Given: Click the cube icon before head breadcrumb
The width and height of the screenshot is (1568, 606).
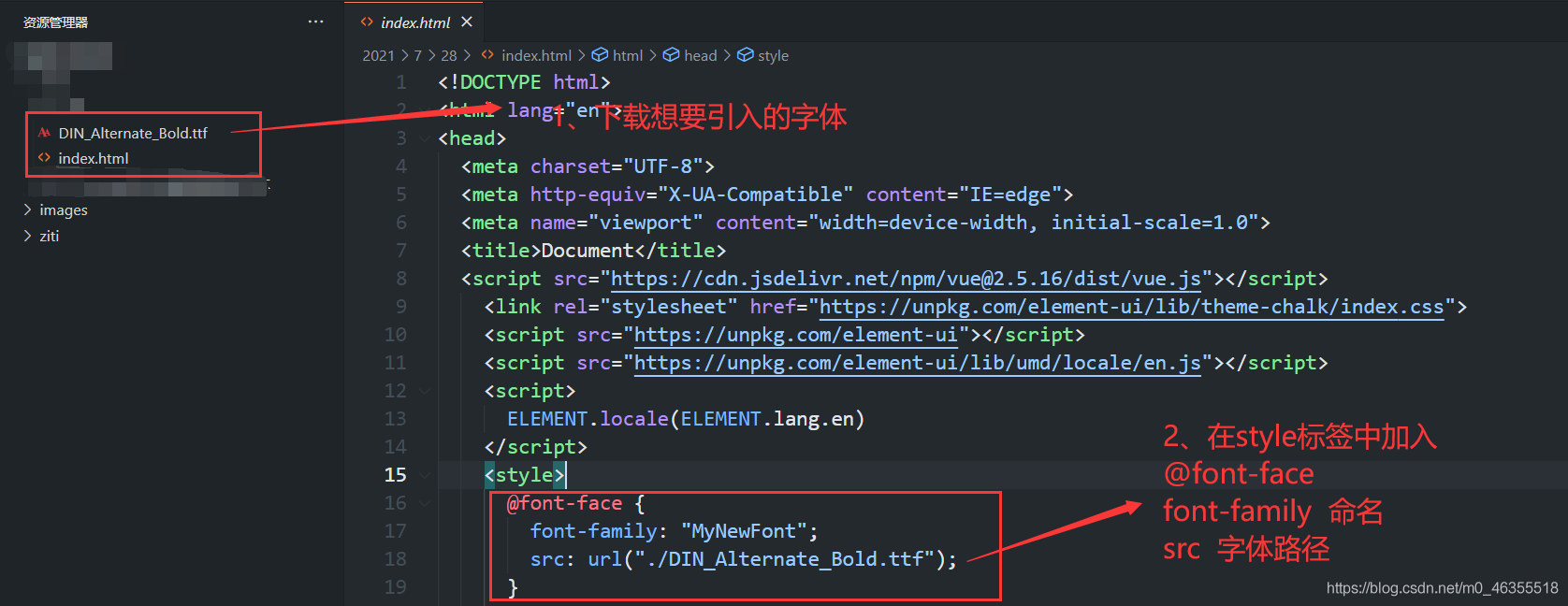Looking at the screenshot, I should (x=671, y=55).
